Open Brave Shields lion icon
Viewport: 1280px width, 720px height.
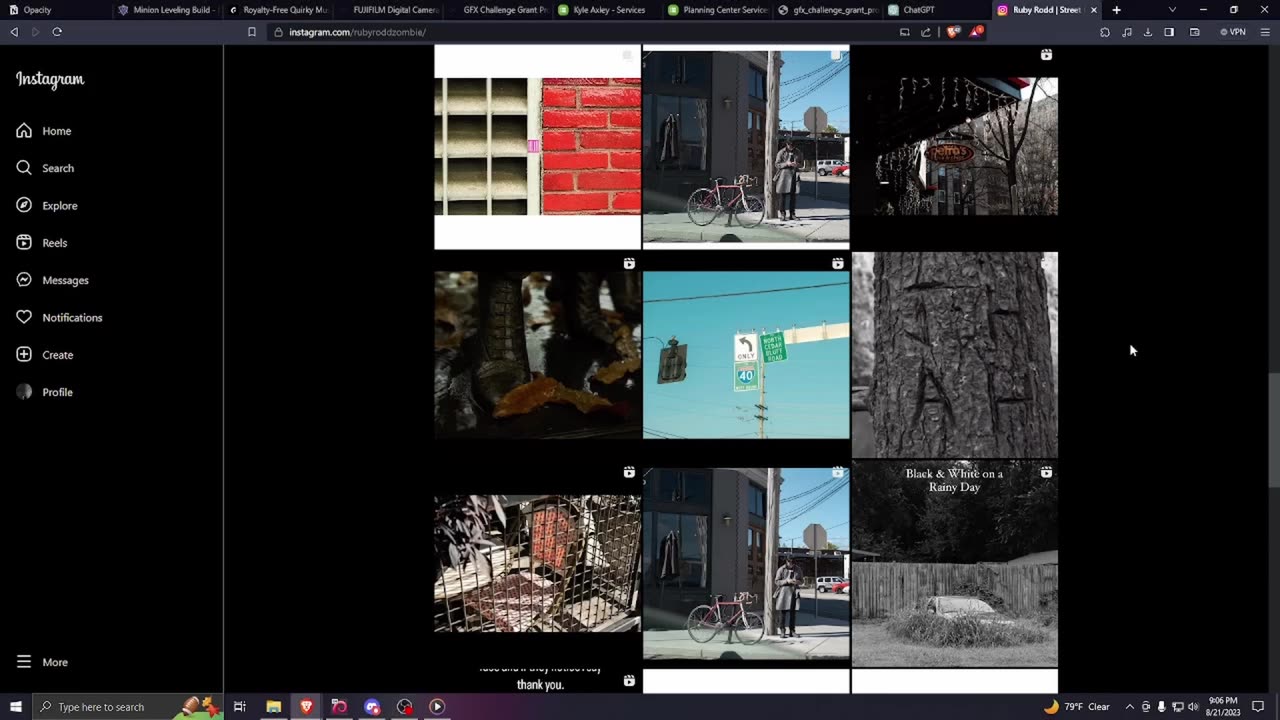(953, 32)
